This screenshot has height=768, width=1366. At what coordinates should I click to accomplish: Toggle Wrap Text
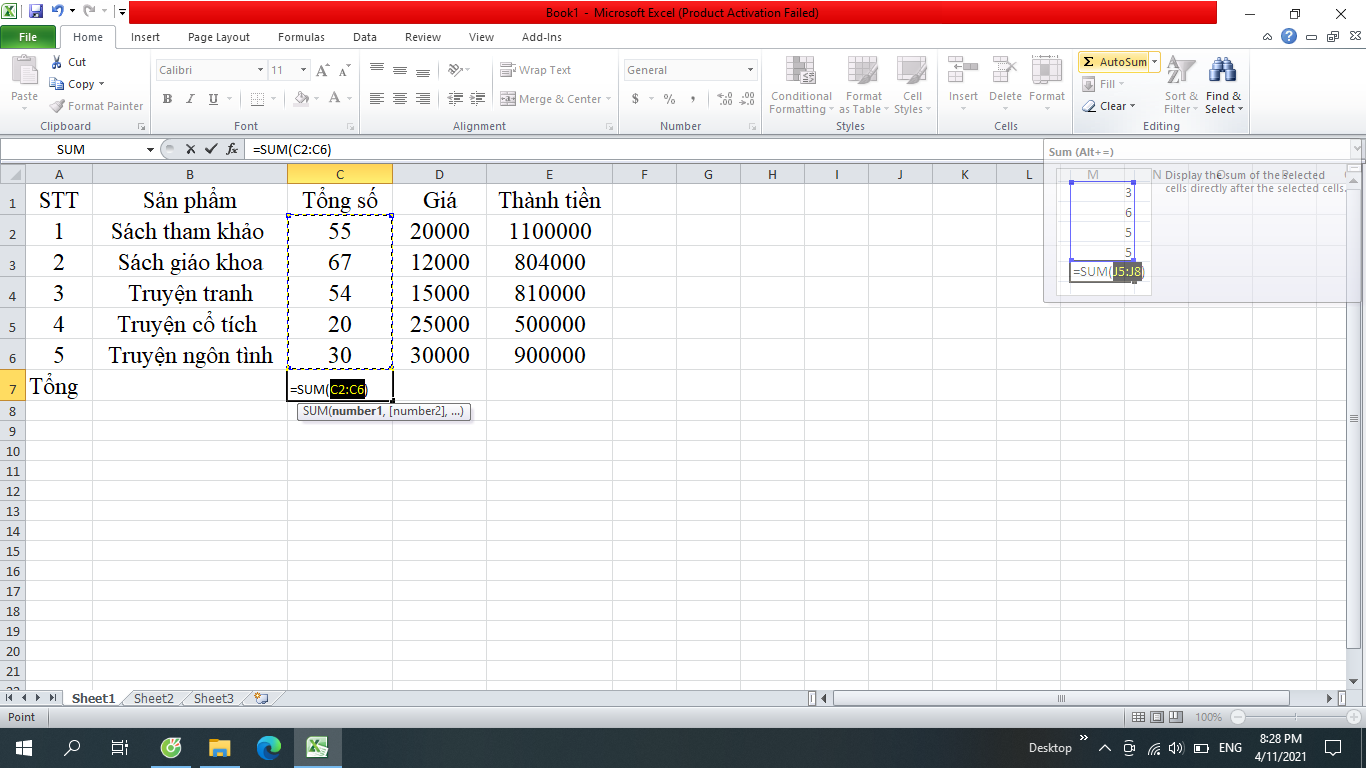536,70
